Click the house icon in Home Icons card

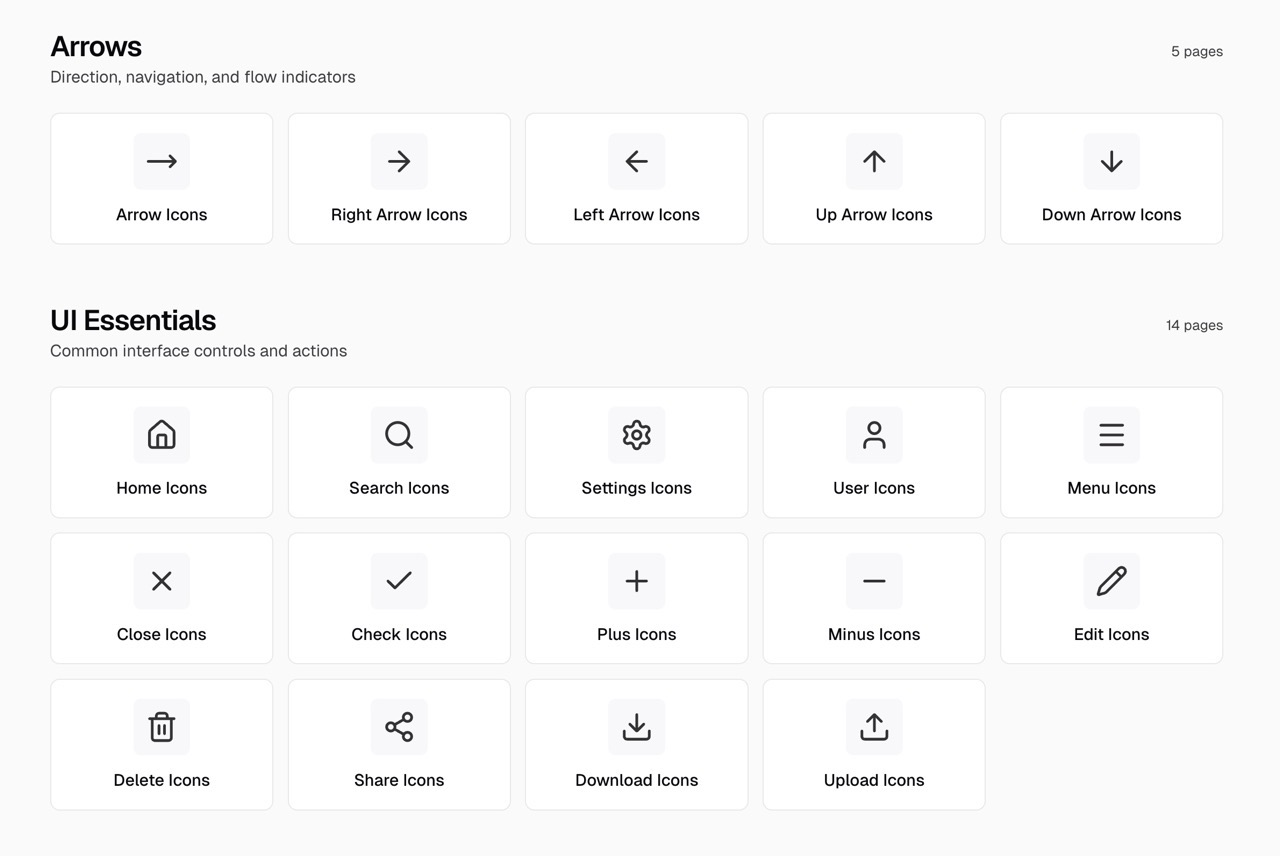point(161,434)
